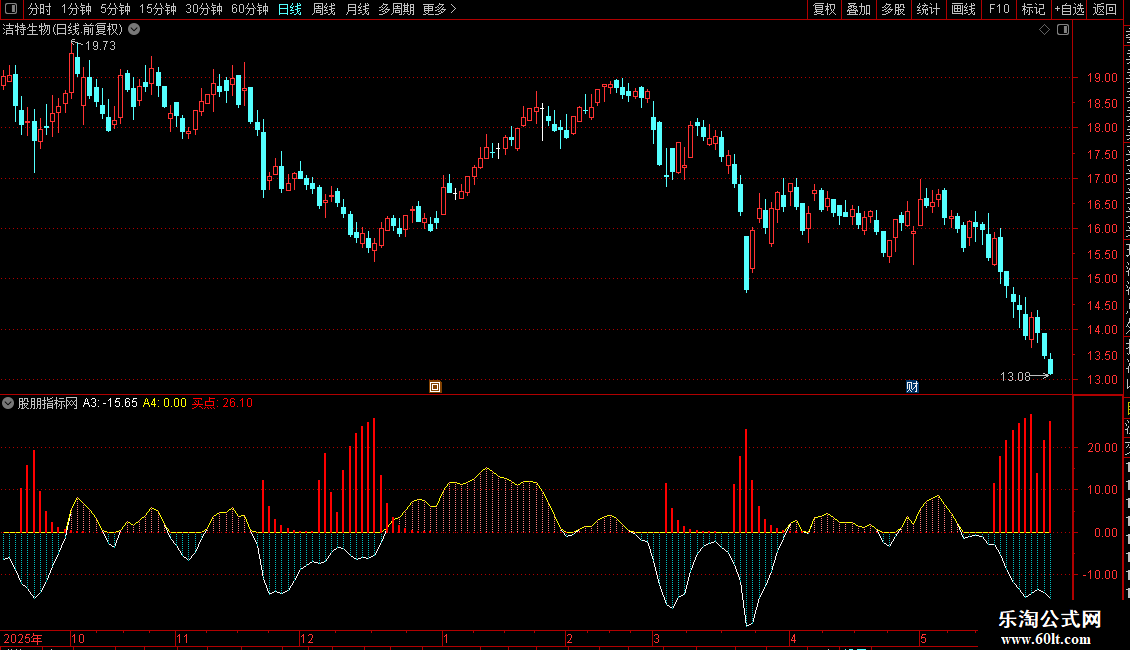Switch to 月线 monthly chart

pyautogui.click(x=357, y=9)
